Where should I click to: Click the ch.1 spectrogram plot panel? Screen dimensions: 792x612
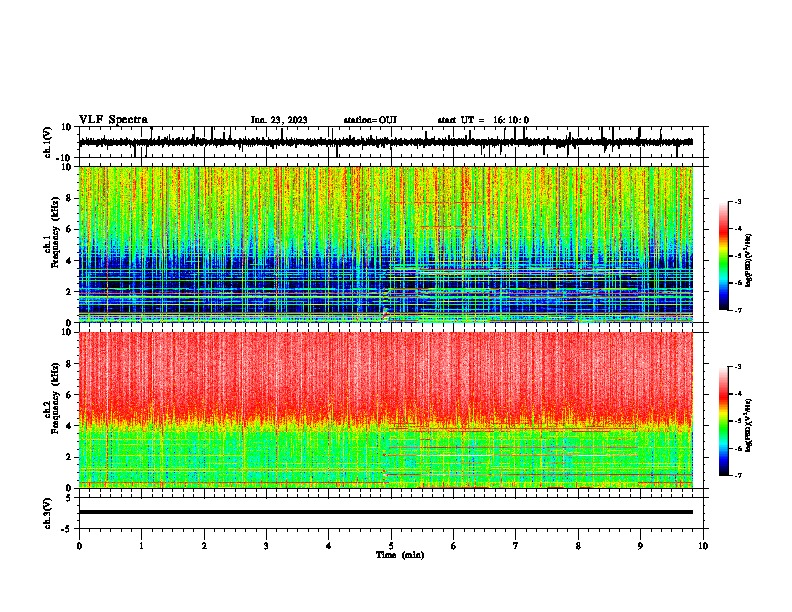(386, 244)
